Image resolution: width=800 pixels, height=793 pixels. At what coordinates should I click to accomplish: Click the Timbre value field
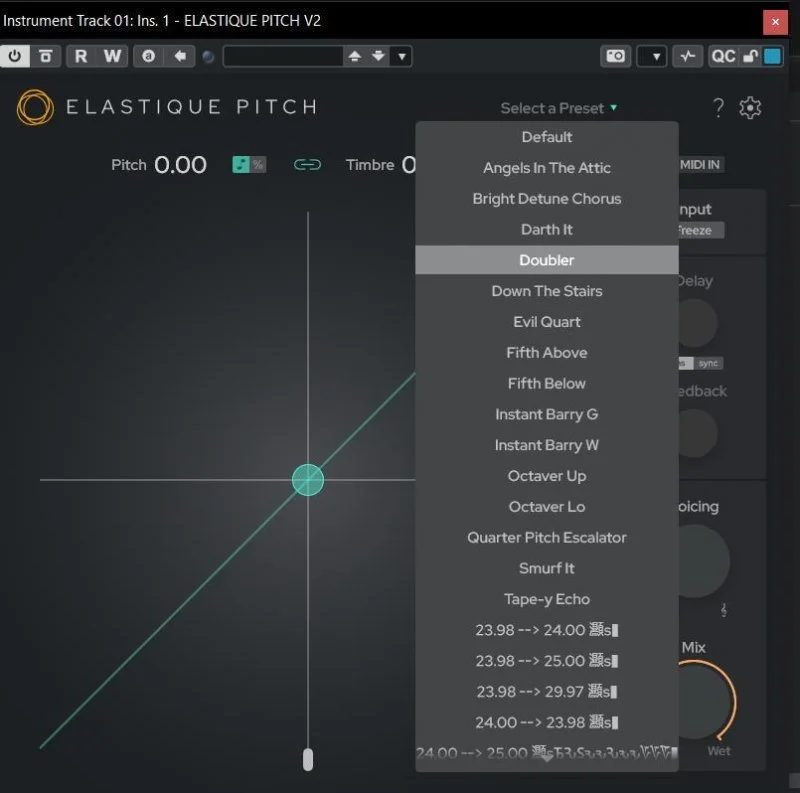point(409,165)
